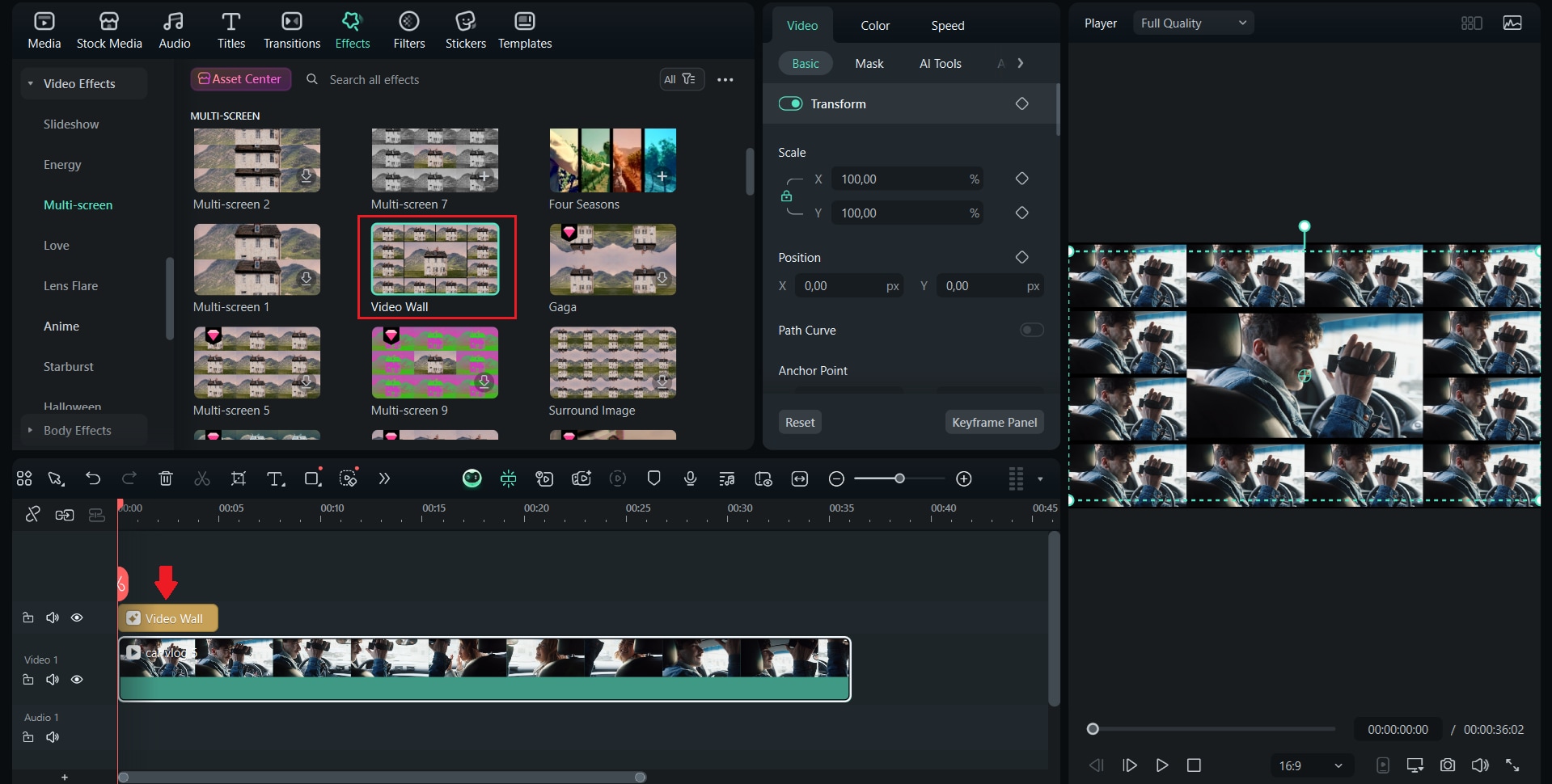Open the Media tab
This screenshot has width=1552, height=784.
[44, 31]
